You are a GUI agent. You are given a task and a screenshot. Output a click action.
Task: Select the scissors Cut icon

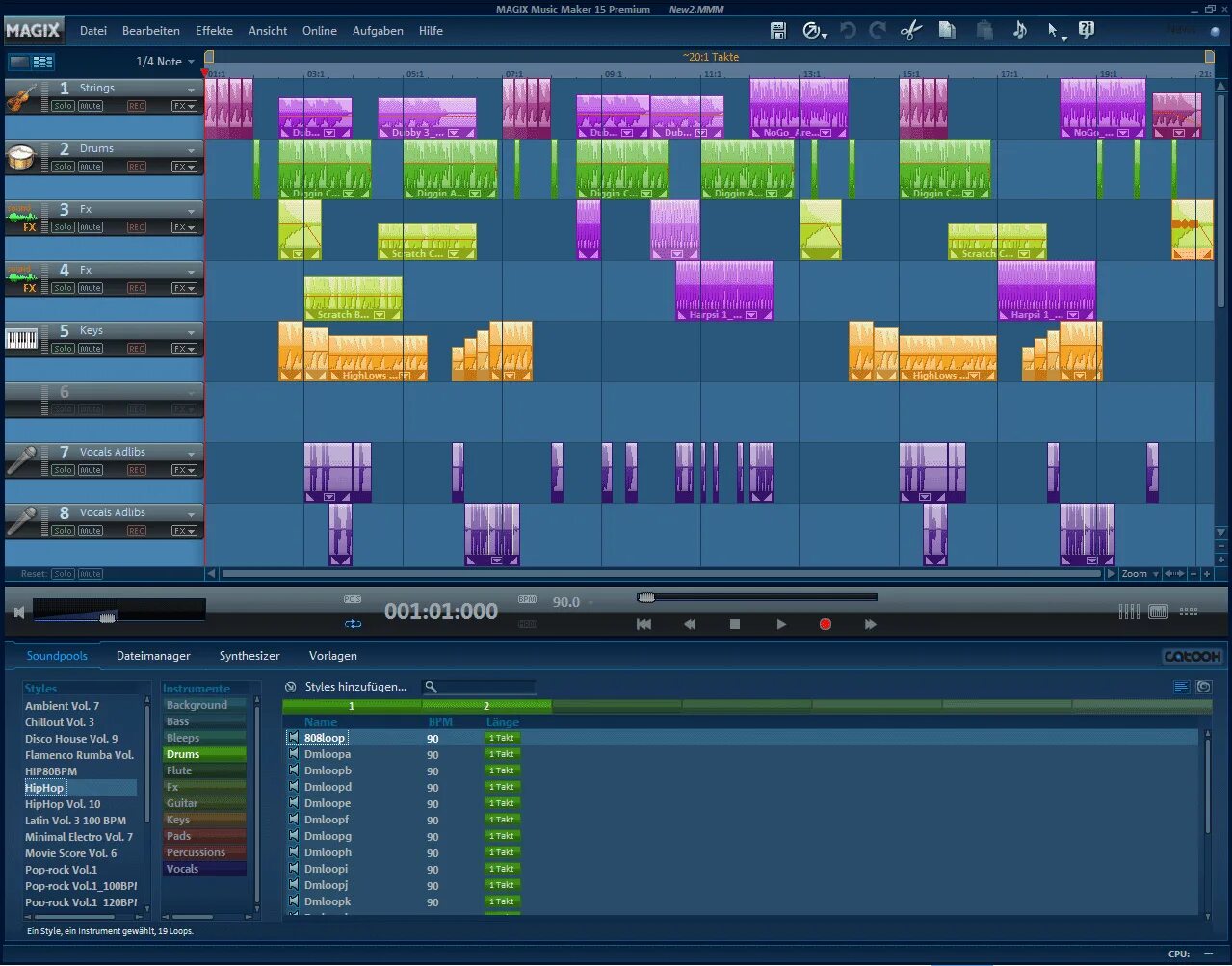point(911,31)
